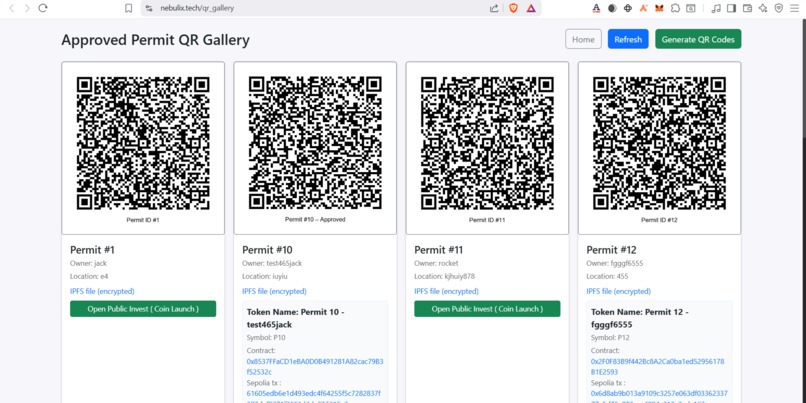Click the Home button
The width and height of the screenshot is (806, 403).
[x=583, y=39]
